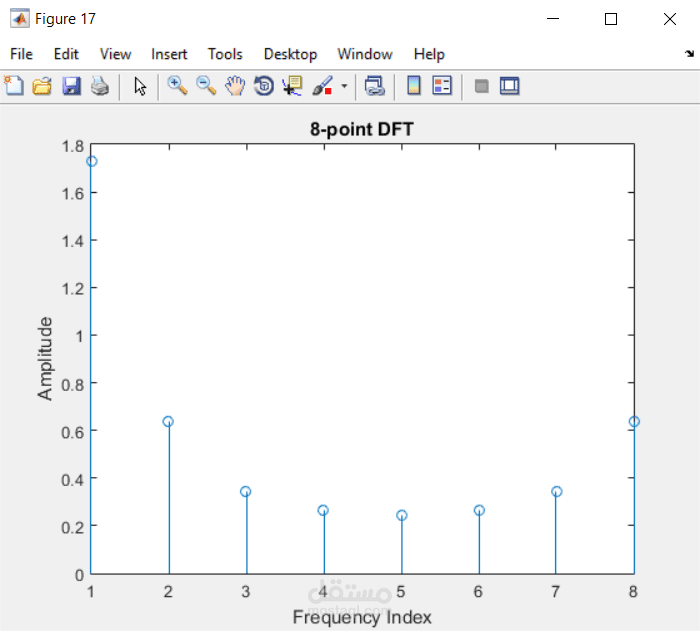Open the Window menu
700x631 pixels.
(365, 54)
